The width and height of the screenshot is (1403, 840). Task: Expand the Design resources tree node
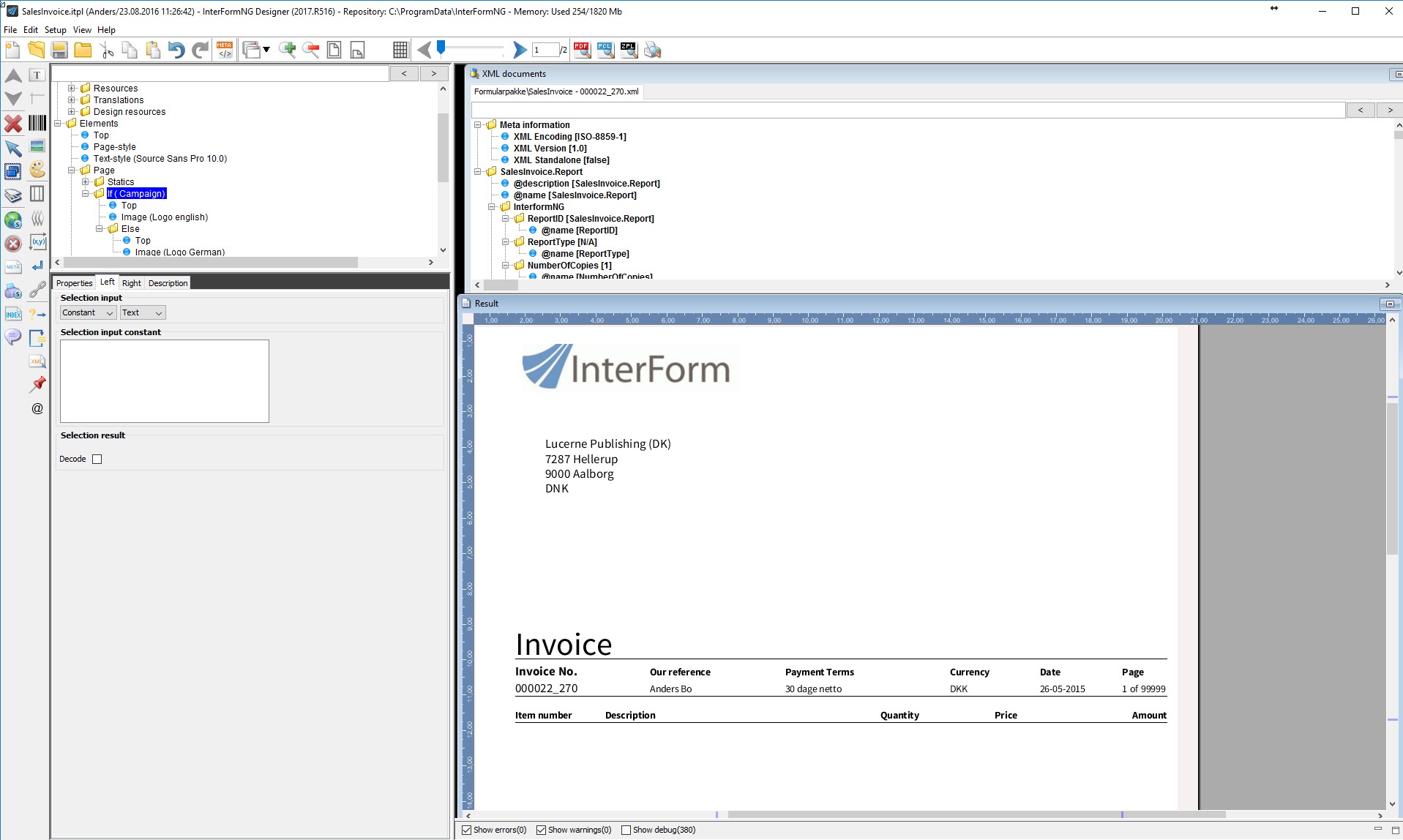point(72,112)
